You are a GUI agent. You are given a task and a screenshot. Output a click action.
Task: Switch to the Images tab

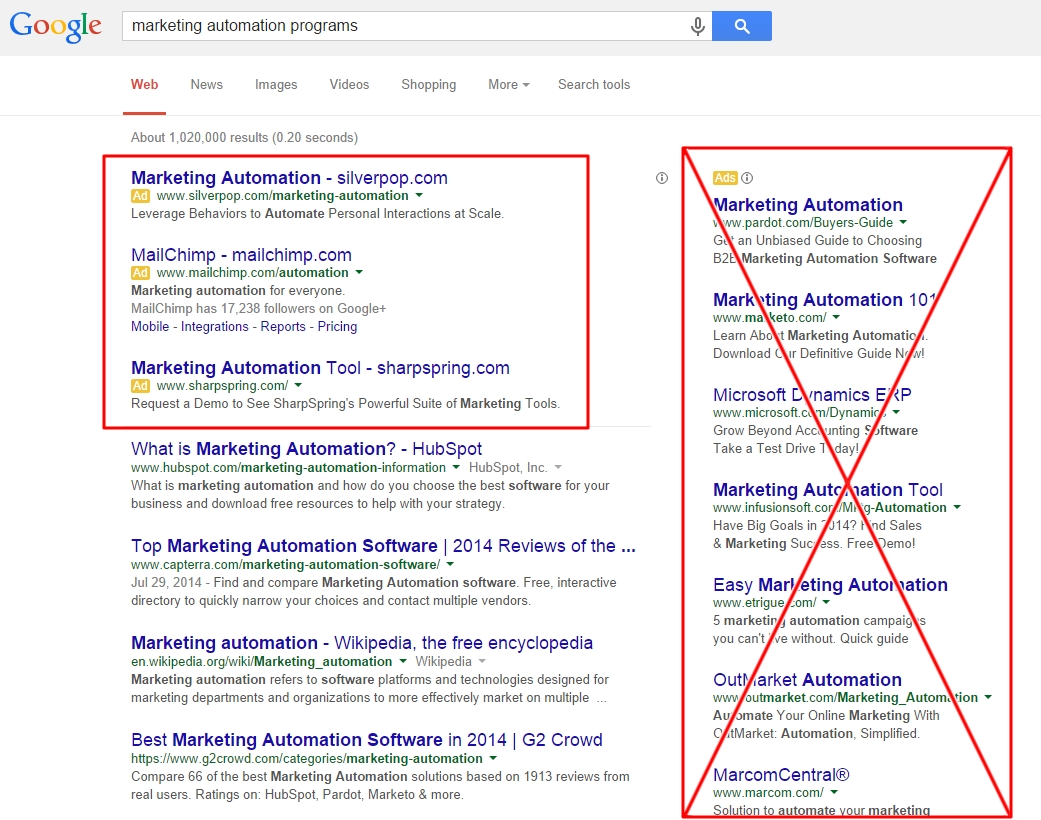tap(276, 85)
